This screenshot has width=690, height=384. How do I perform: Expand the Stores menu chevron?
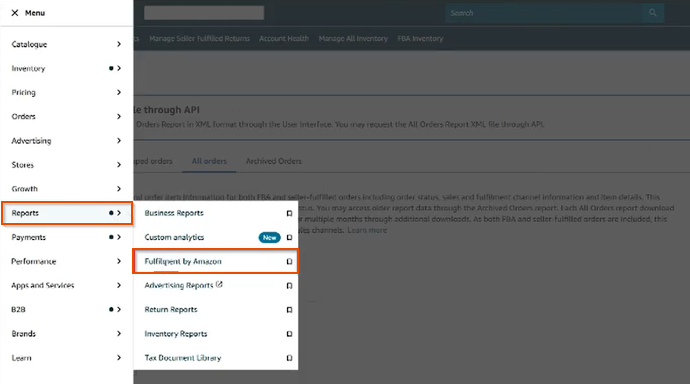[x=119, y=165]
